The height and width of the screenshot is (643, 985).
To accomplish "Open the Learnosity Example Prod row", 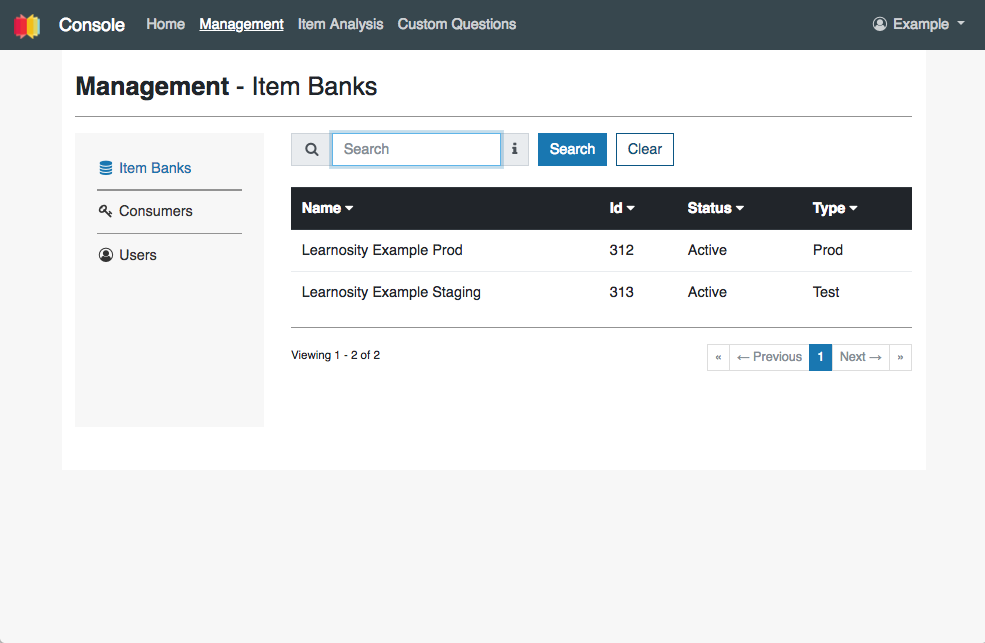I will tap(601, 251).
